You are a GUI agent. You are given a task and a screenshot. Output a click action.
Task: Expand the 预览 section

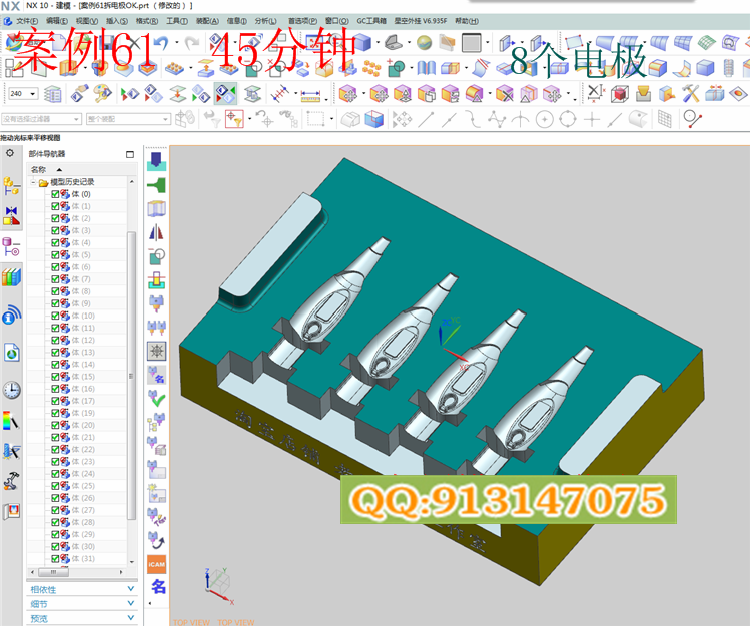tap(82, 618)
